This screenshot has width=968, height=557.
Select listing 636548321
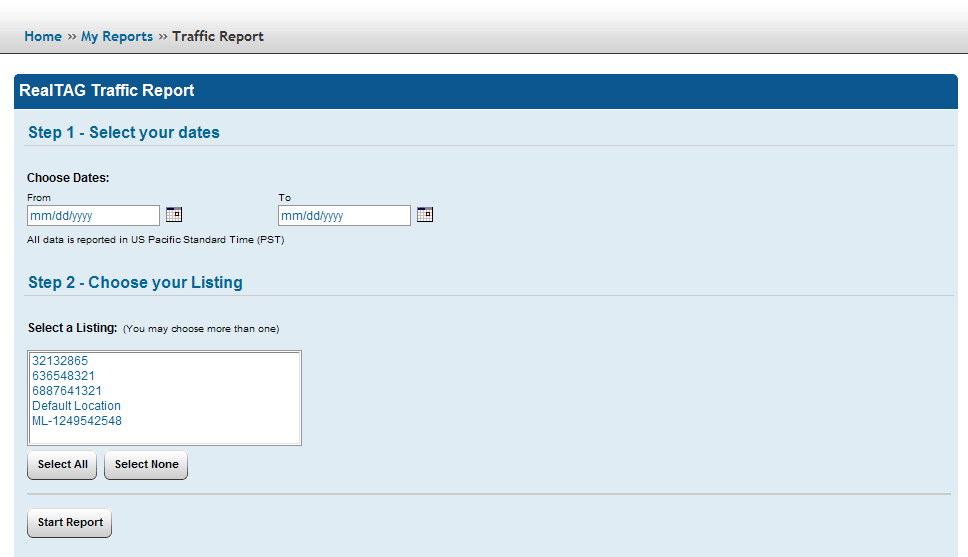[x=164, y=376]
